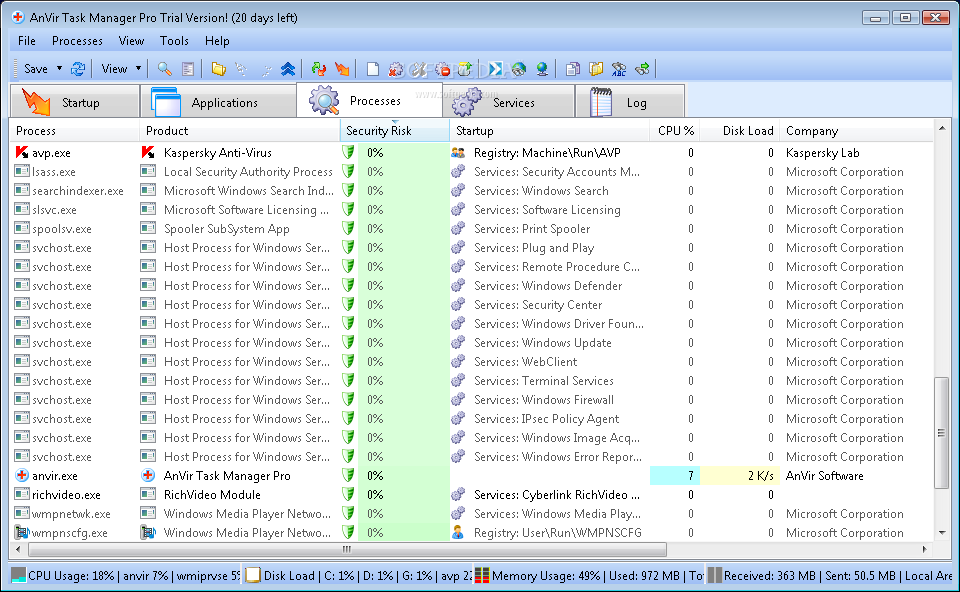Switch to the Services tab

click(508, 102)
